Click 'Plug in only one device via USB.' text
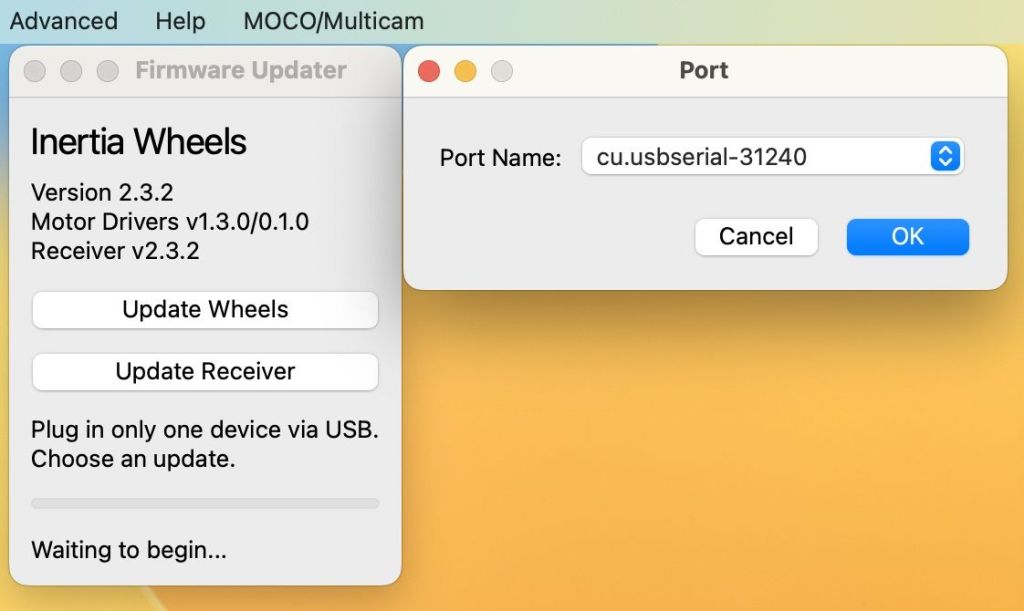Viewport: 1024px width, 611px height. [204, 430]
